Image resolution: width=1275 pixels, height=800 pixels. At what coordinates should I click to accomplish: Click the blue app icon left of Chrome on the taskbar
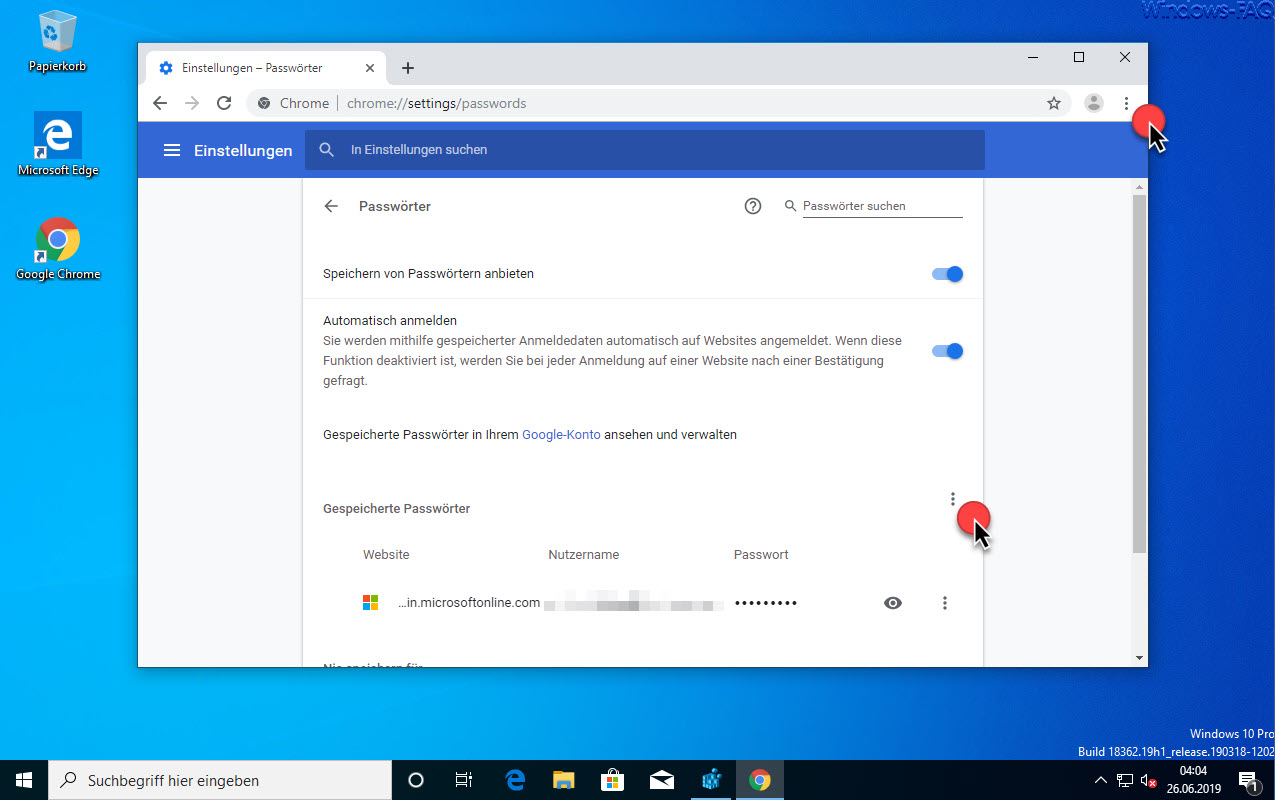click(x=711, y=780)
